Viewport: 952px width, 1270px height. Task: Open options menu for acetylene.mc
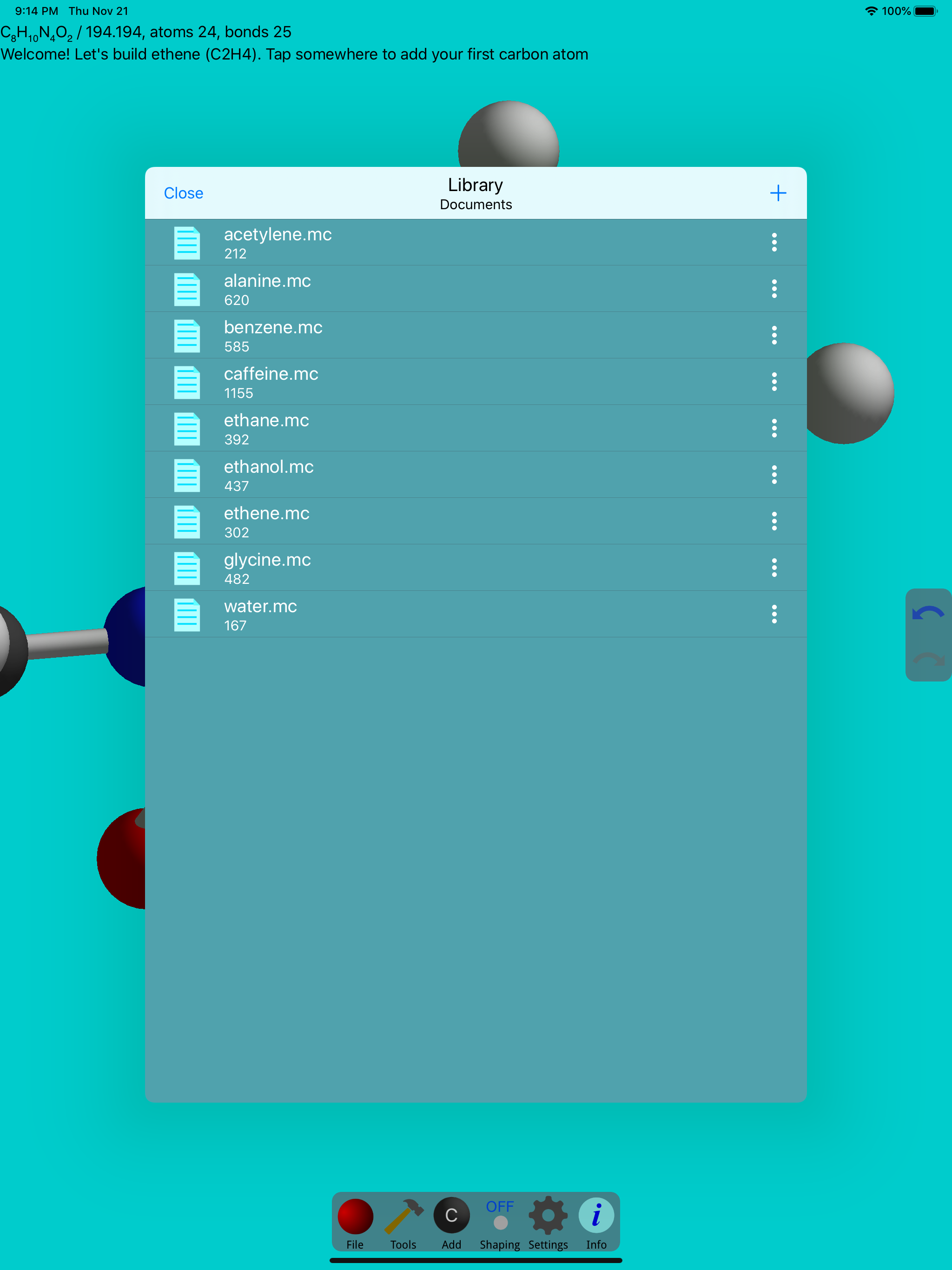(x=774, y=242)
